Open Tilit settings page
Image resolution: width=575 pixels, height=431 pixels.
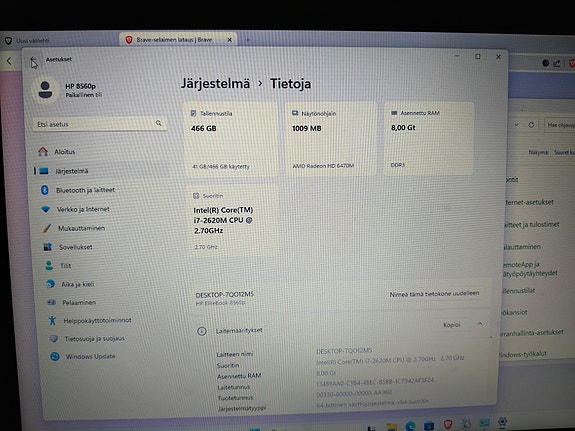(x=58, y=266)
